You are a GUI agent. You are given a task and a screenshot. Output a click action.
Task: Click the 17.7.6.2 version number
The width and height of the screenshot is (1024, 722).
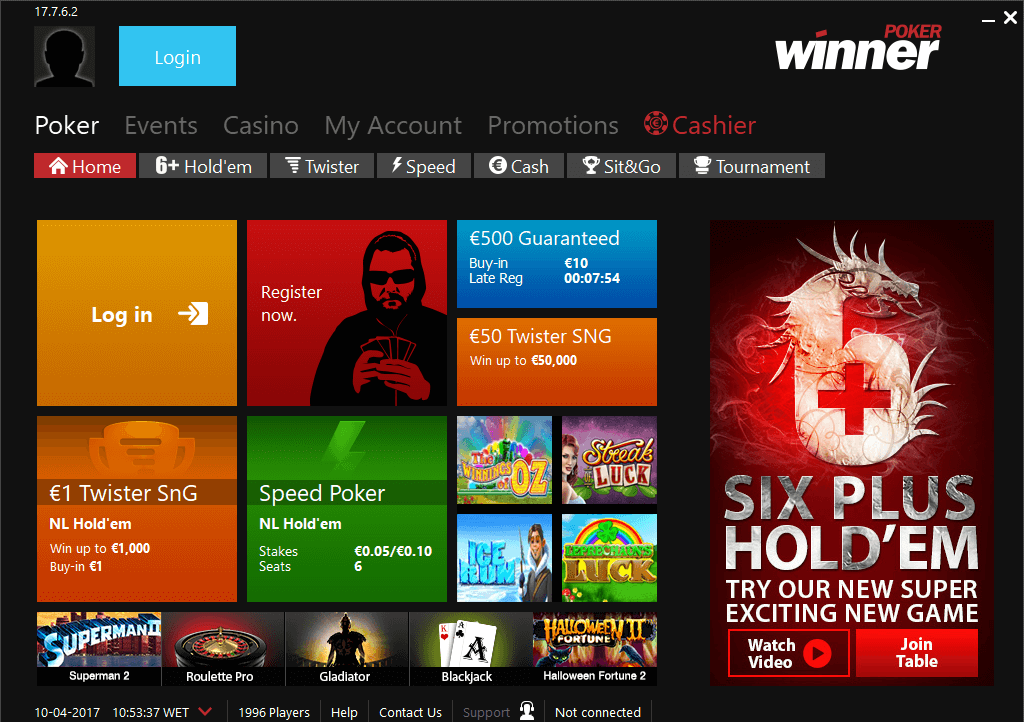click(x=56, y=12)
